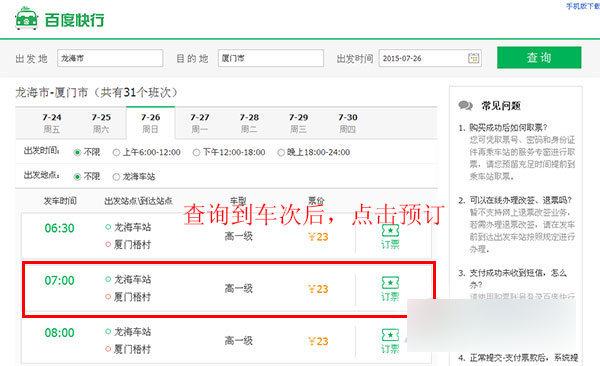
Task: Click the ticket icon for 08:00 departure
Action: click(x=390, y=335)
